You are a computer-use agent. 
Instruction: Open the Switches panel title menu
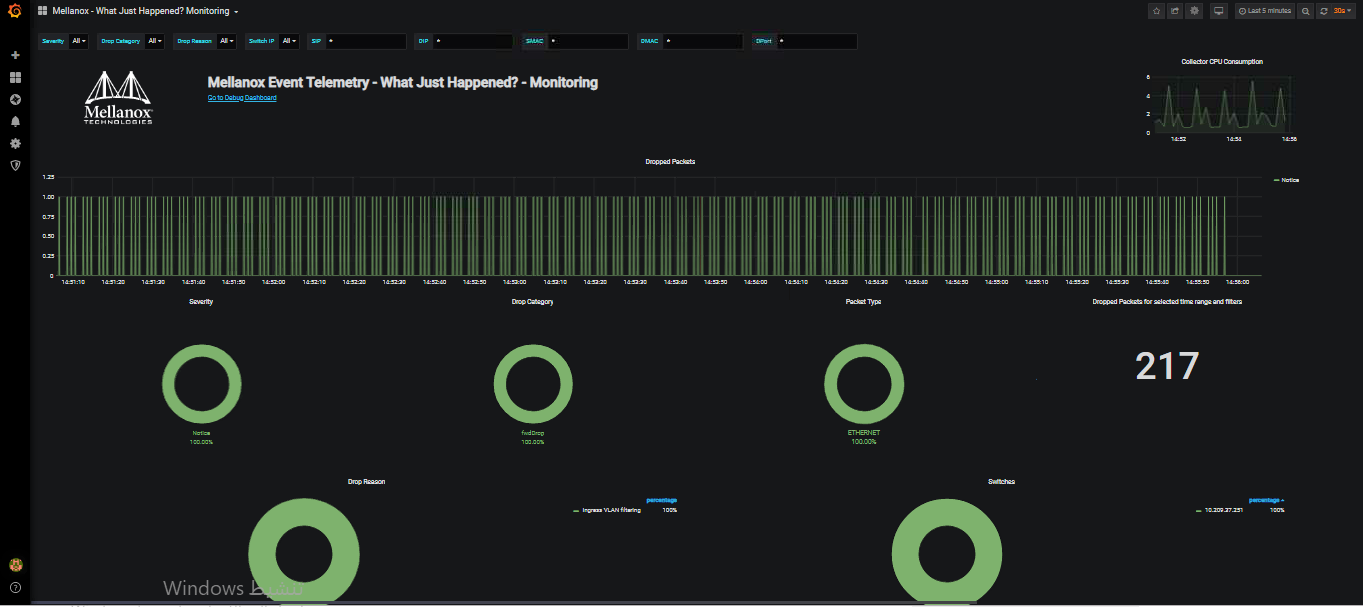1001,482
